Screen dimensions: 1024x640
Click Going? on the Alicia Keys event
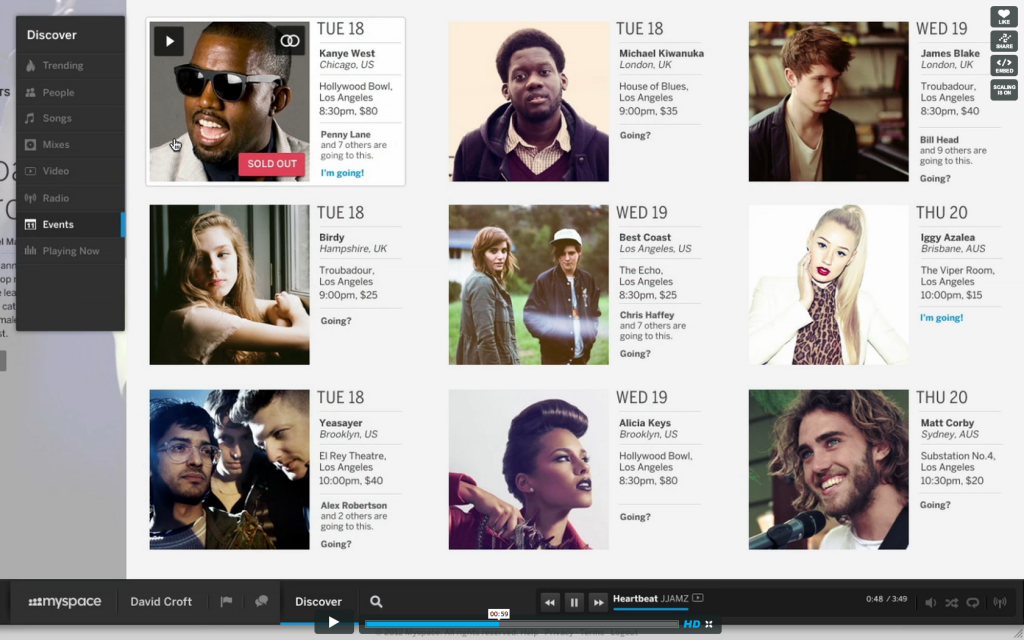pos(635,517)
